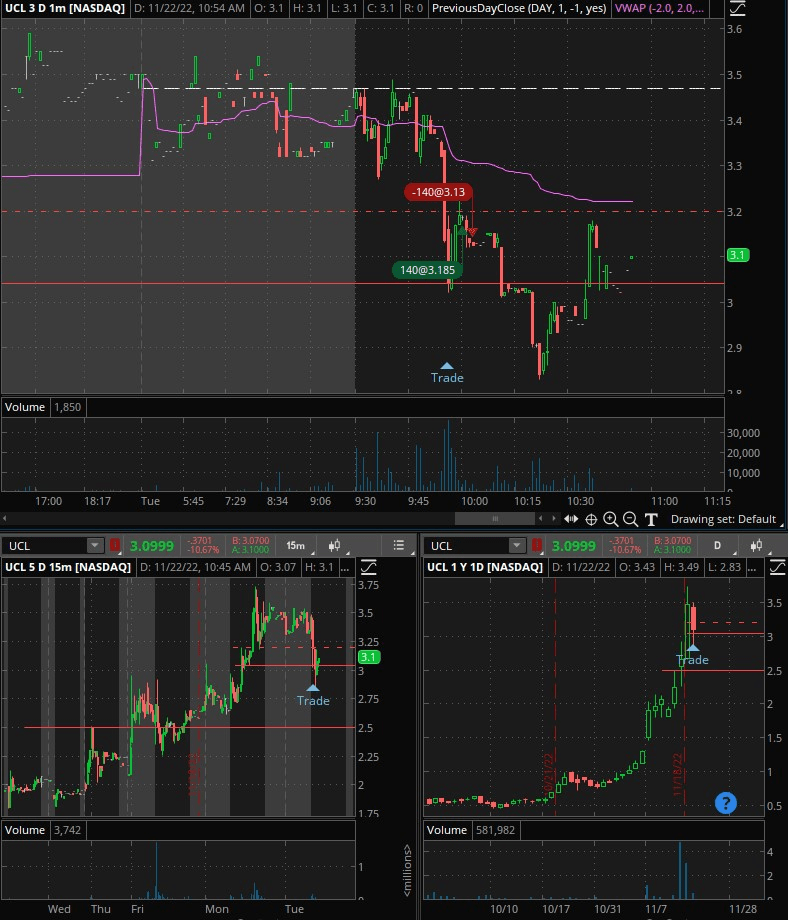Click the 3.0999 last price on the daily panel
788x920 pixels.
coord(573,546)
